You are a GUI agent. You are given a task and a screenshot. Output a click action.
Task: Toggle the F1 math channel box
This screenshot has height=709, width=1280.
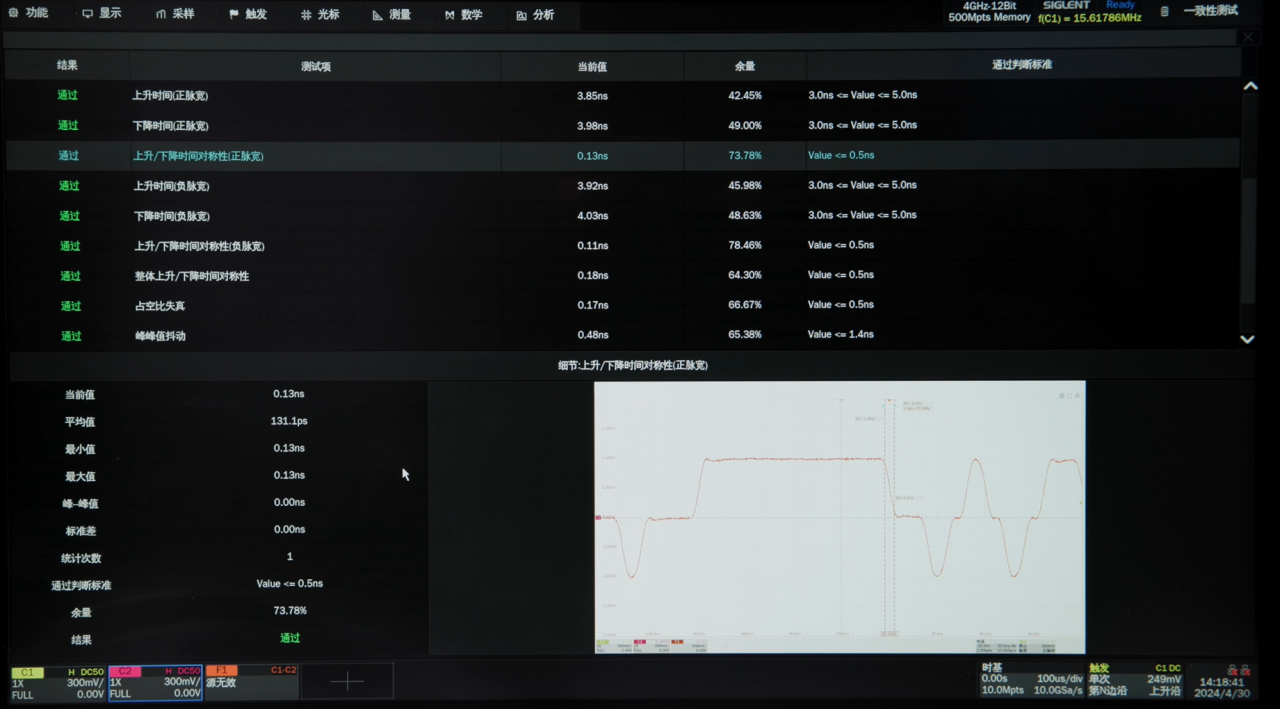[x=252, y=682]
